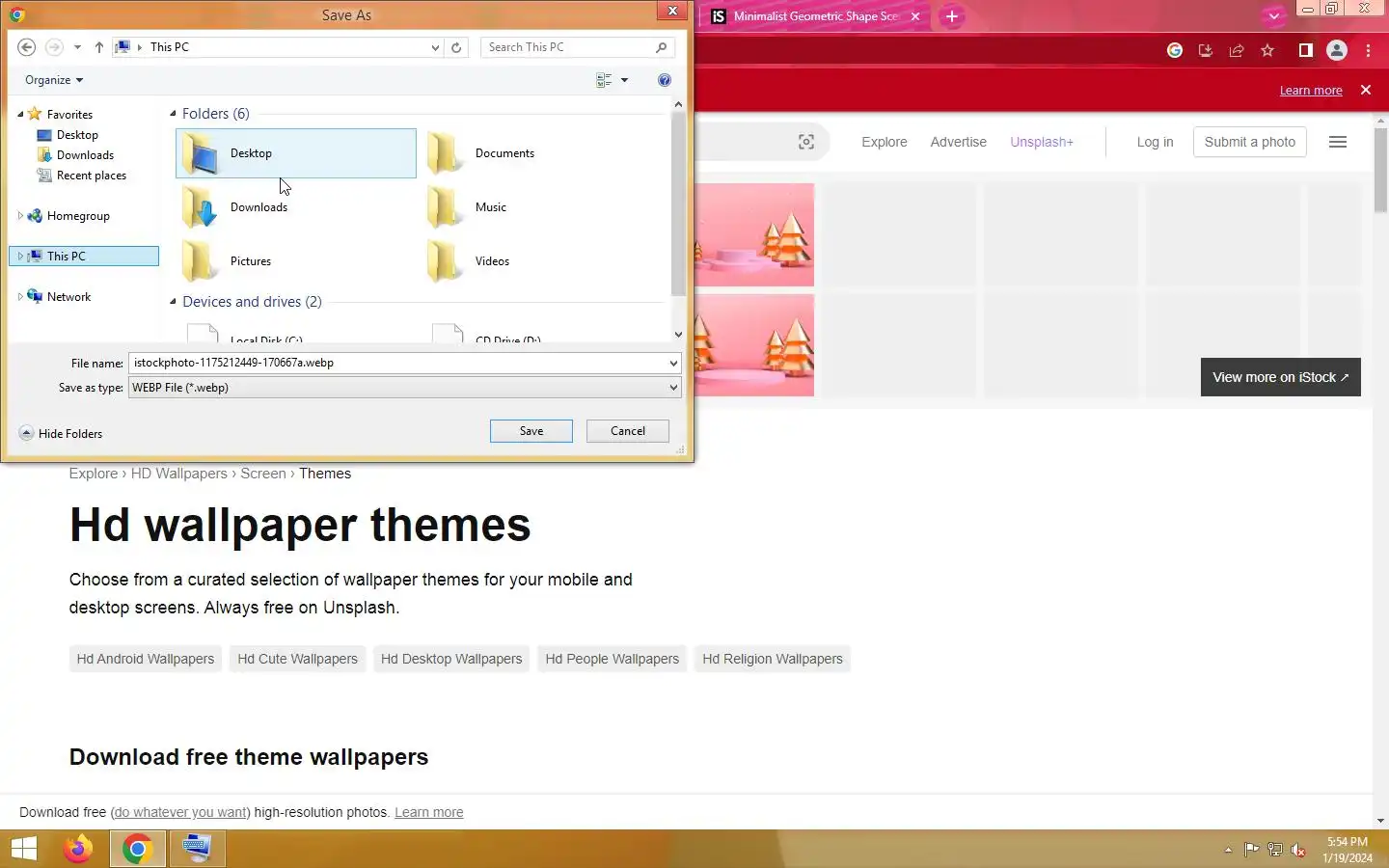Open recent locations dropdown arrow
Viewport: 1389px width, 868px height.
[x=77, y=47]
